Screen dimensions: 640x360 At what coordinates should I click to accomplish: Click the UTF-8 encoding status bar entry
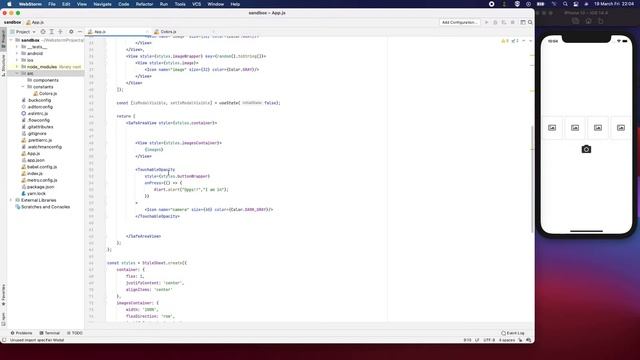pyautogui.click(x=489, y=340)
